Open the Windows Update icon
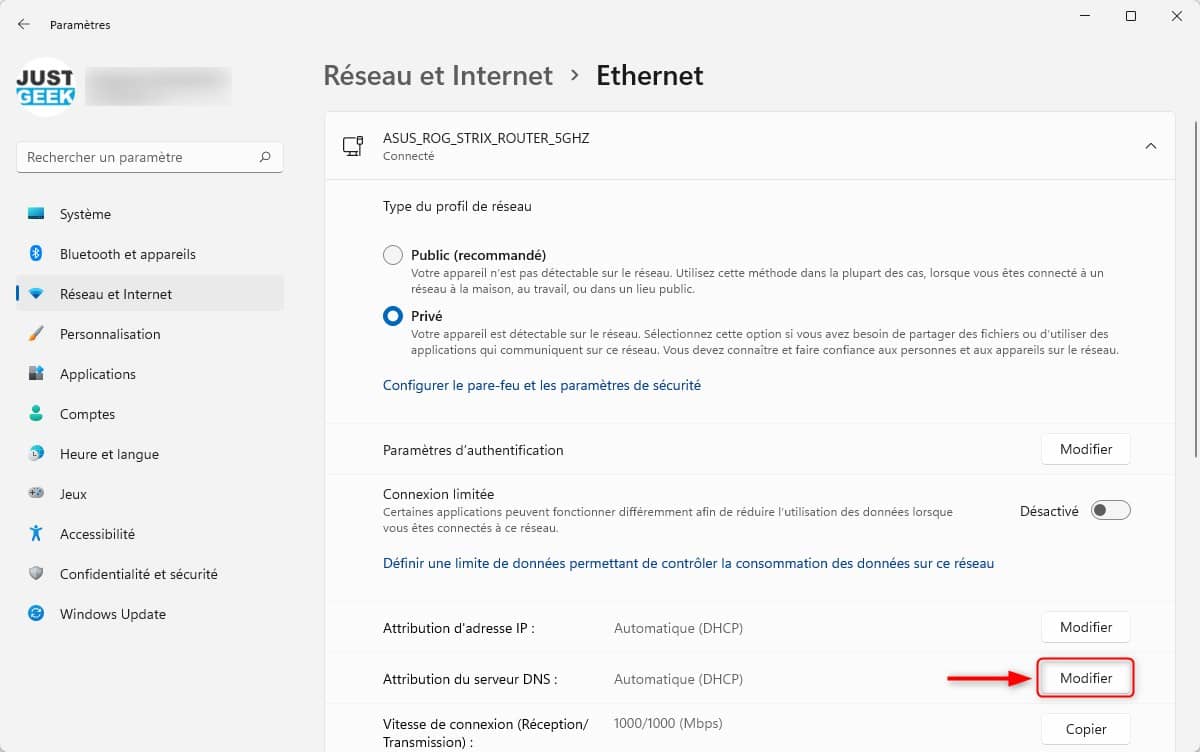Viewport: 1200px width, 752px height. [x=37, y=614]
